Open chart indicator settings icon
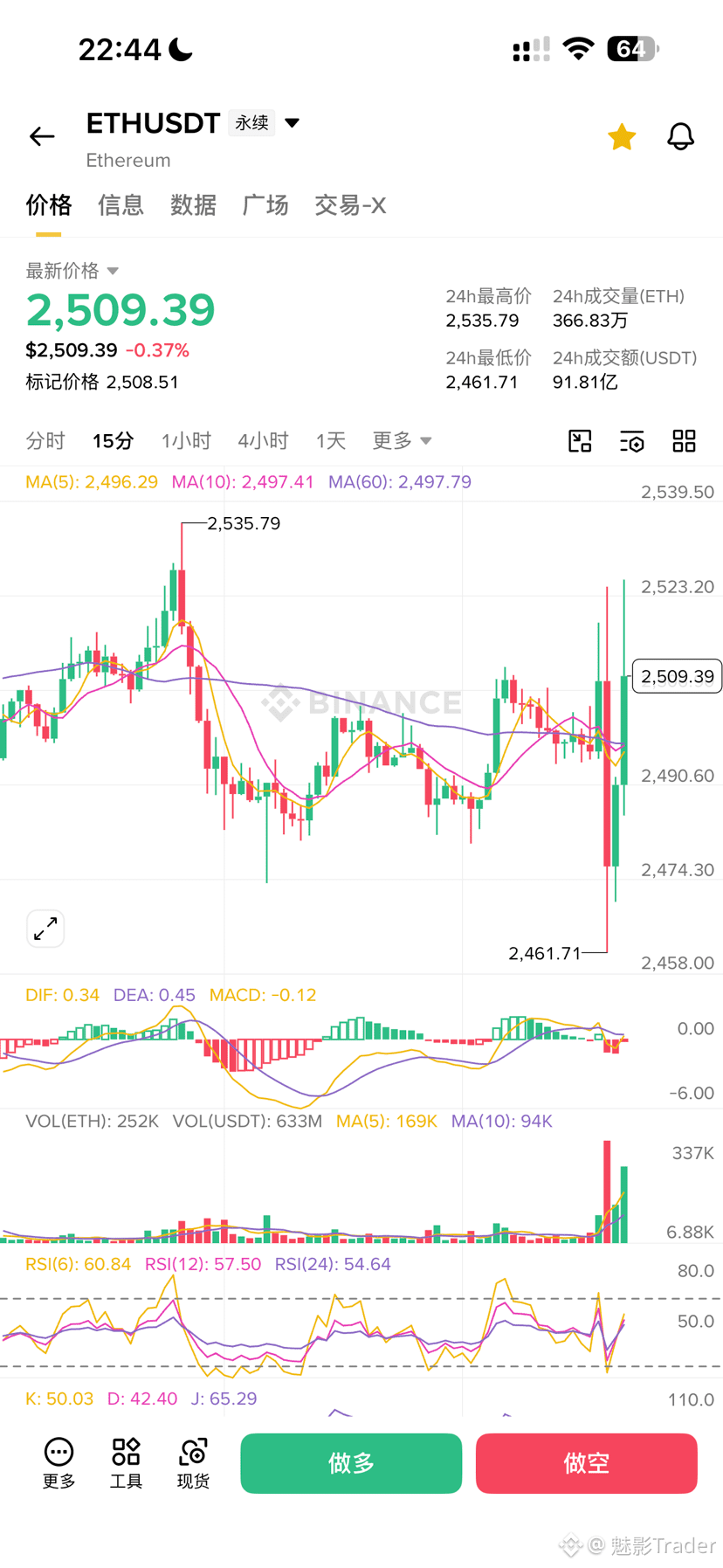The width and height of the screenshot is (723, 1568). [x=632, y=441]
